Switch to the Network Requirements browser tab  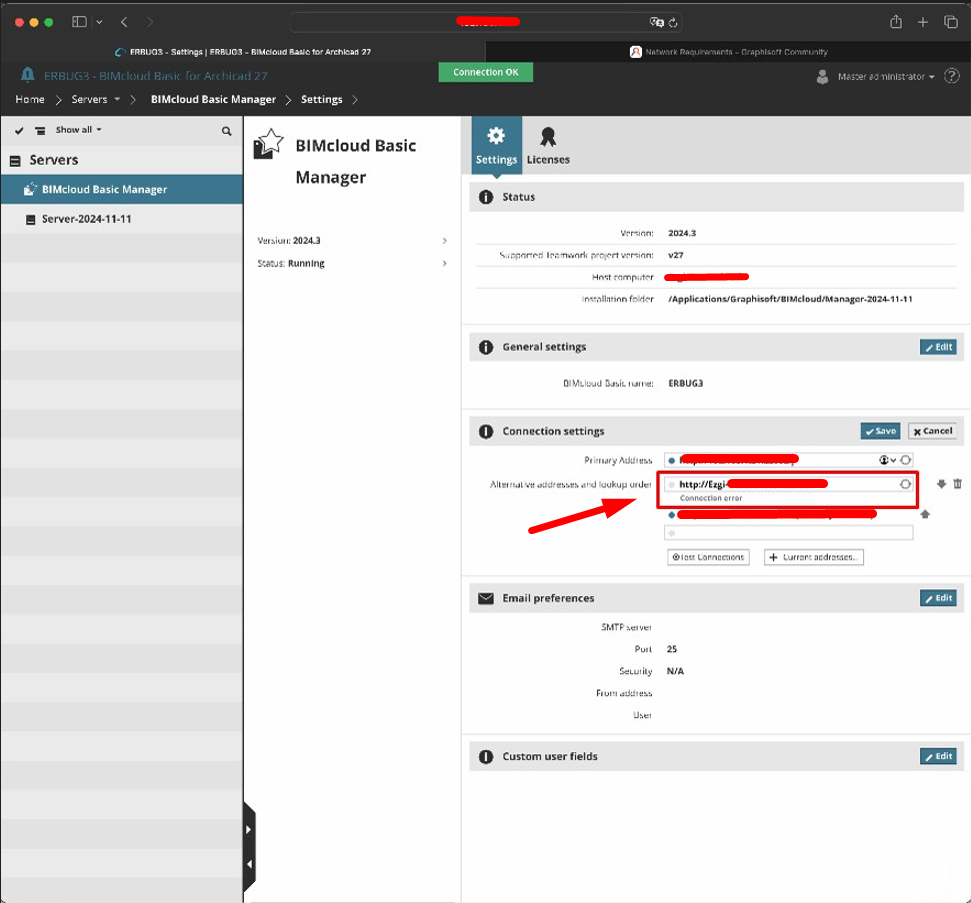tap(728, 52)
